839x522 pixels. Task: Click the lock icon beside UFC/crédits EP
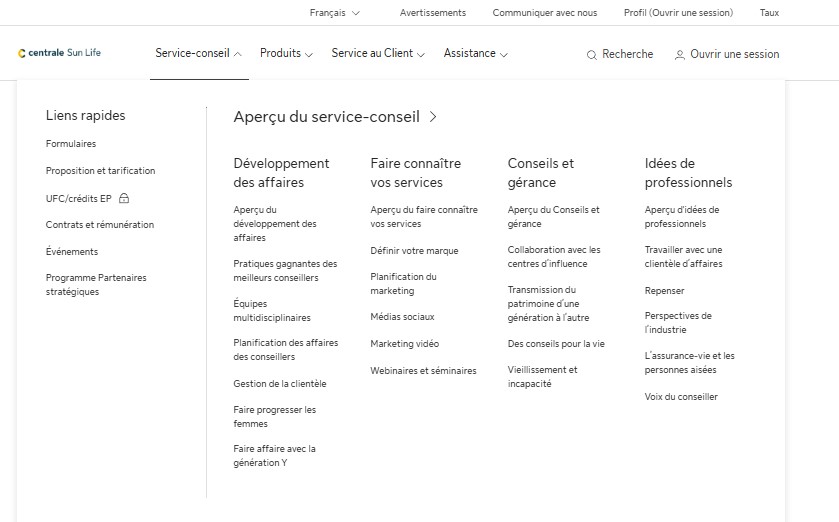click(x=125, y=198)
